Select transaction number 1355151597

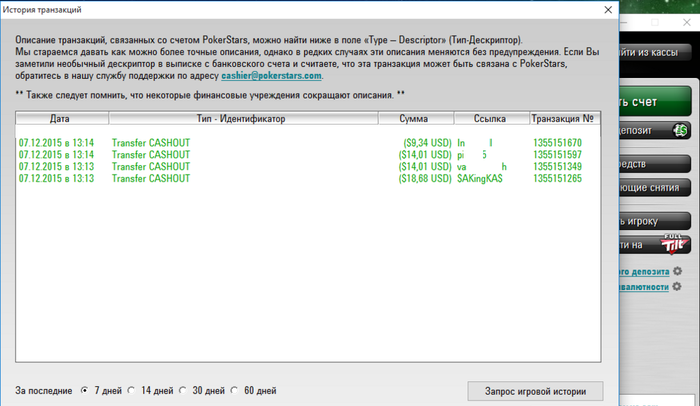click(557, 155)
